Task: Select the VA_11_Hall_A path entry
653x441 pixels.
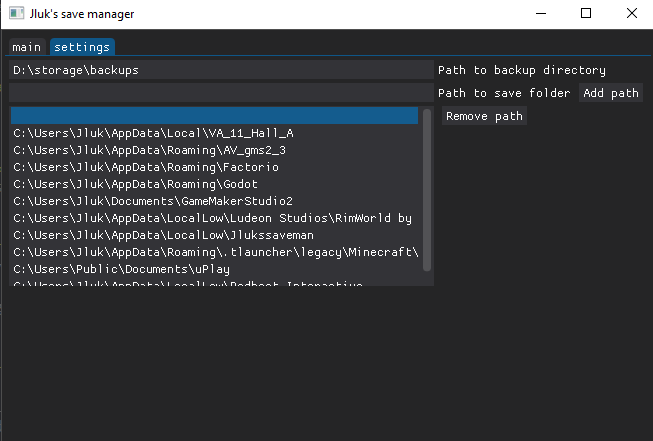Action: (214, 133)
